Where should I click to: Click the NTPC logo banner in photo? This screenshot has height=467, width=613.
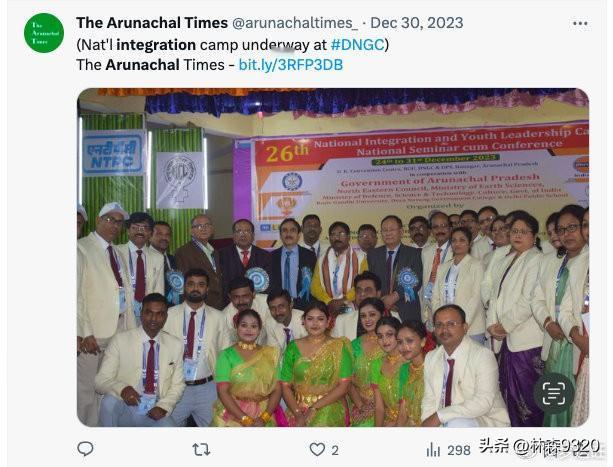pyautogui.click(x=113, y=153)
